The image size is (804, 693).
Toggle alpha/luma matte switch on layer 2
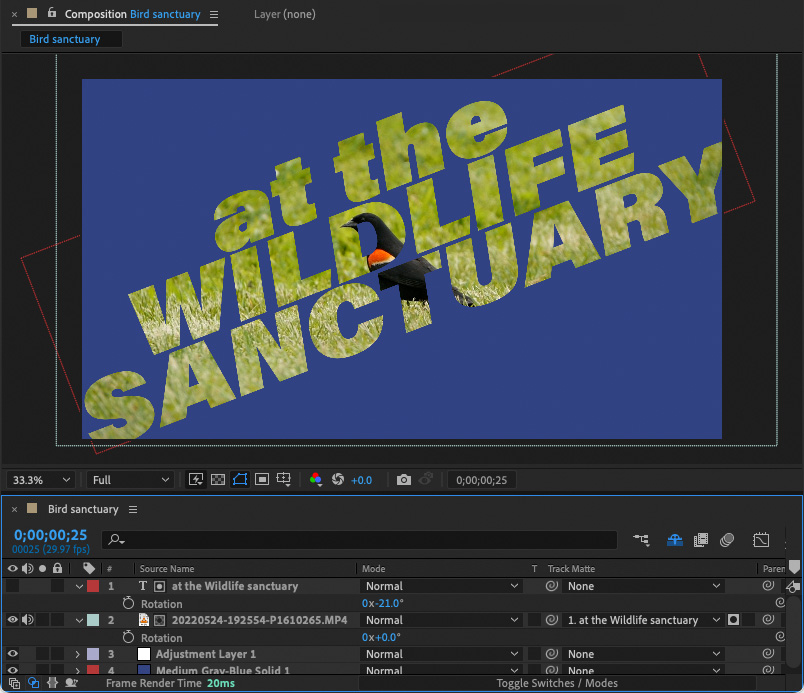(x=734, y=620)
